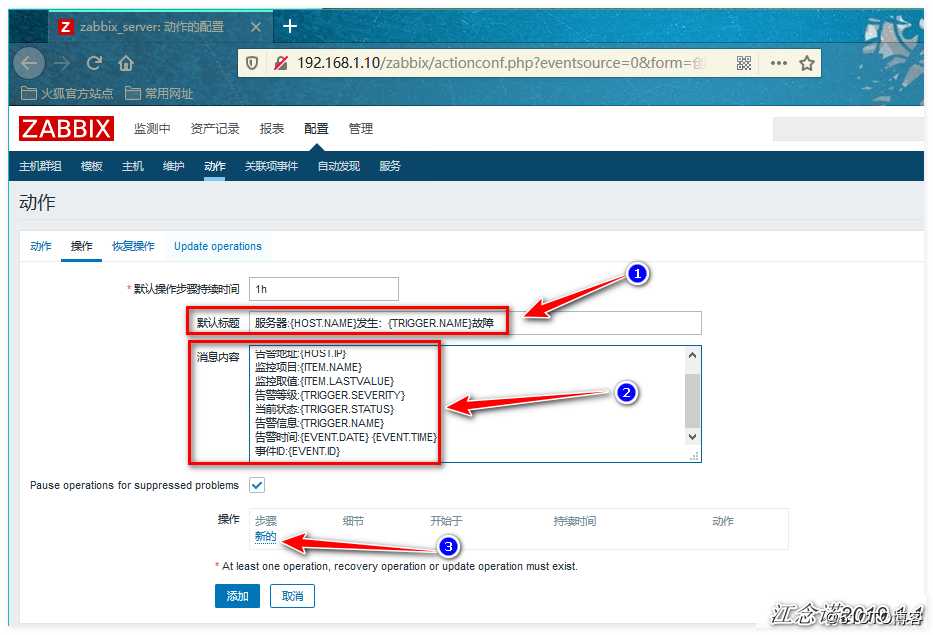Image resolution: width=933 pixels, height=635 pixels.
Task: Go to 服务 submenu
Action: [390, 166]
